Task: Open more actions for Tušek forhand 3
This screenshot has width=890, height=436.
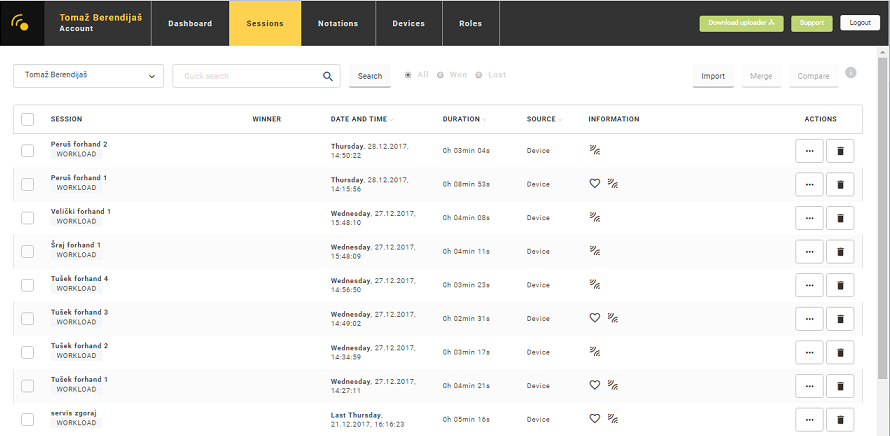Action: pos(809,318)
